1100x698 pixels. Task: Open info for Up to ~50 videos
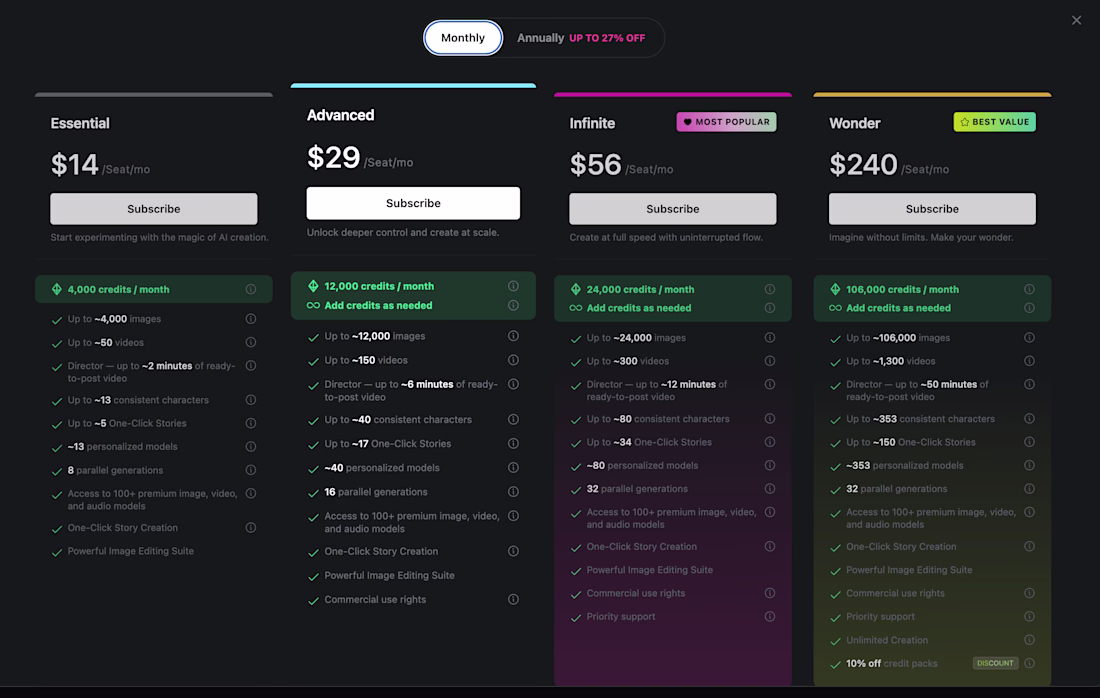click(250, 342)
